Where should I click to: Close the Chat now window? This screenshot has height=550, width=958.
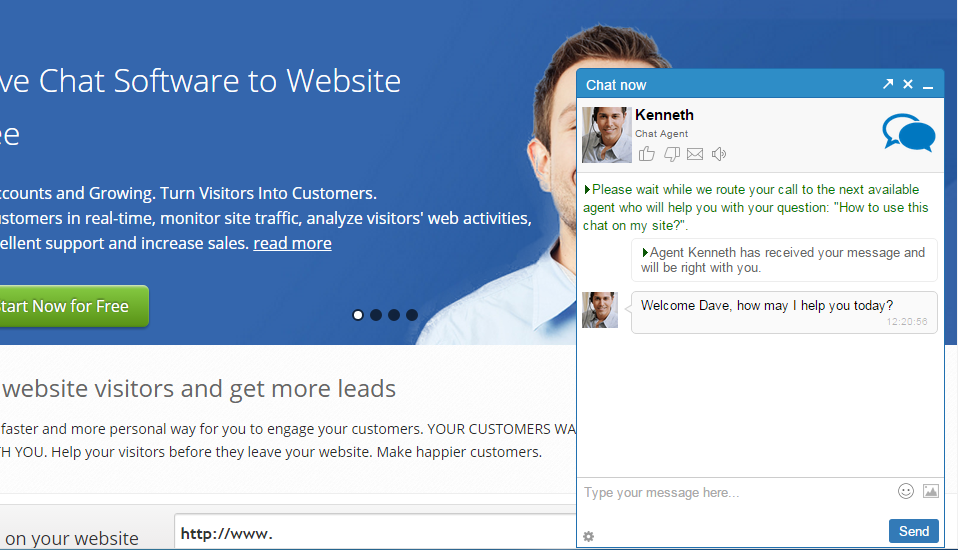[908, 84]
